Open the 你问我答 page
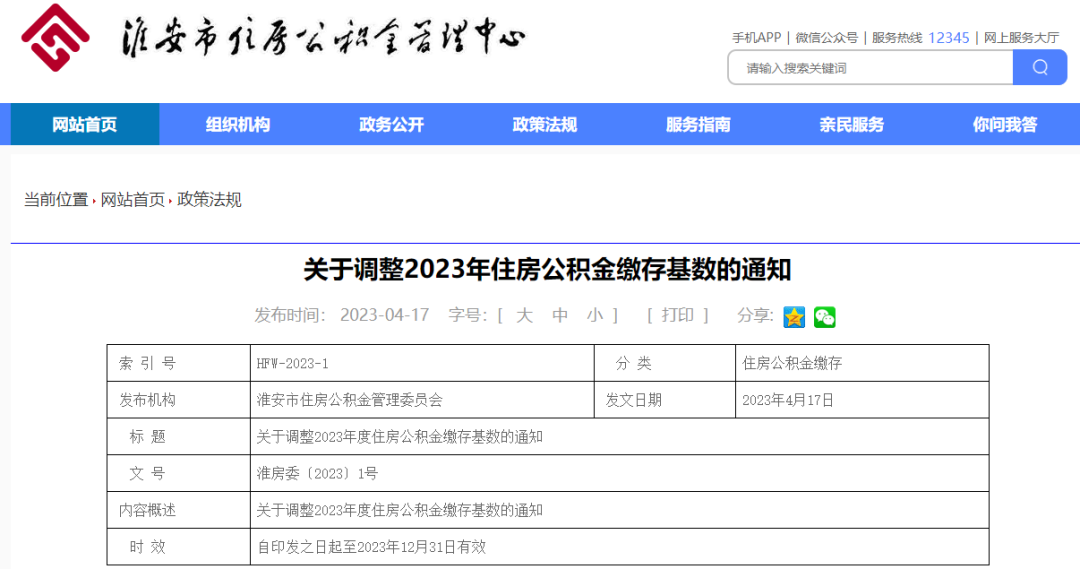Screen dimensions: 1080x569 (1005, 125)
